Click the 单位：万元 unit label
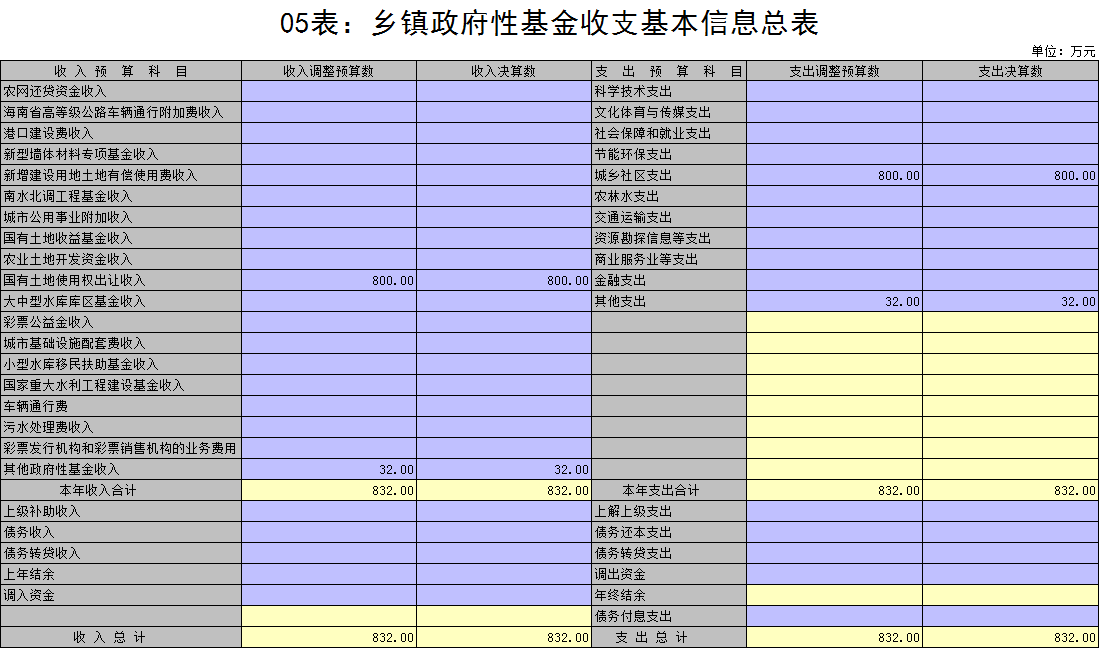 pyautogui.click(x=1063, y=51)
